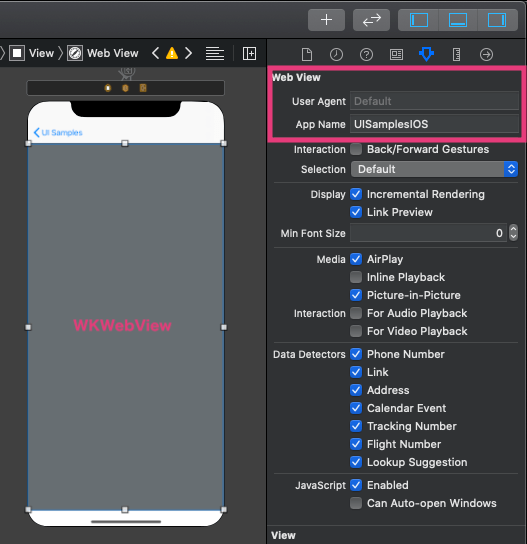Toggle Flight Number data detector
The height and width of the screenshot is (544, 527).
(356, 444)
